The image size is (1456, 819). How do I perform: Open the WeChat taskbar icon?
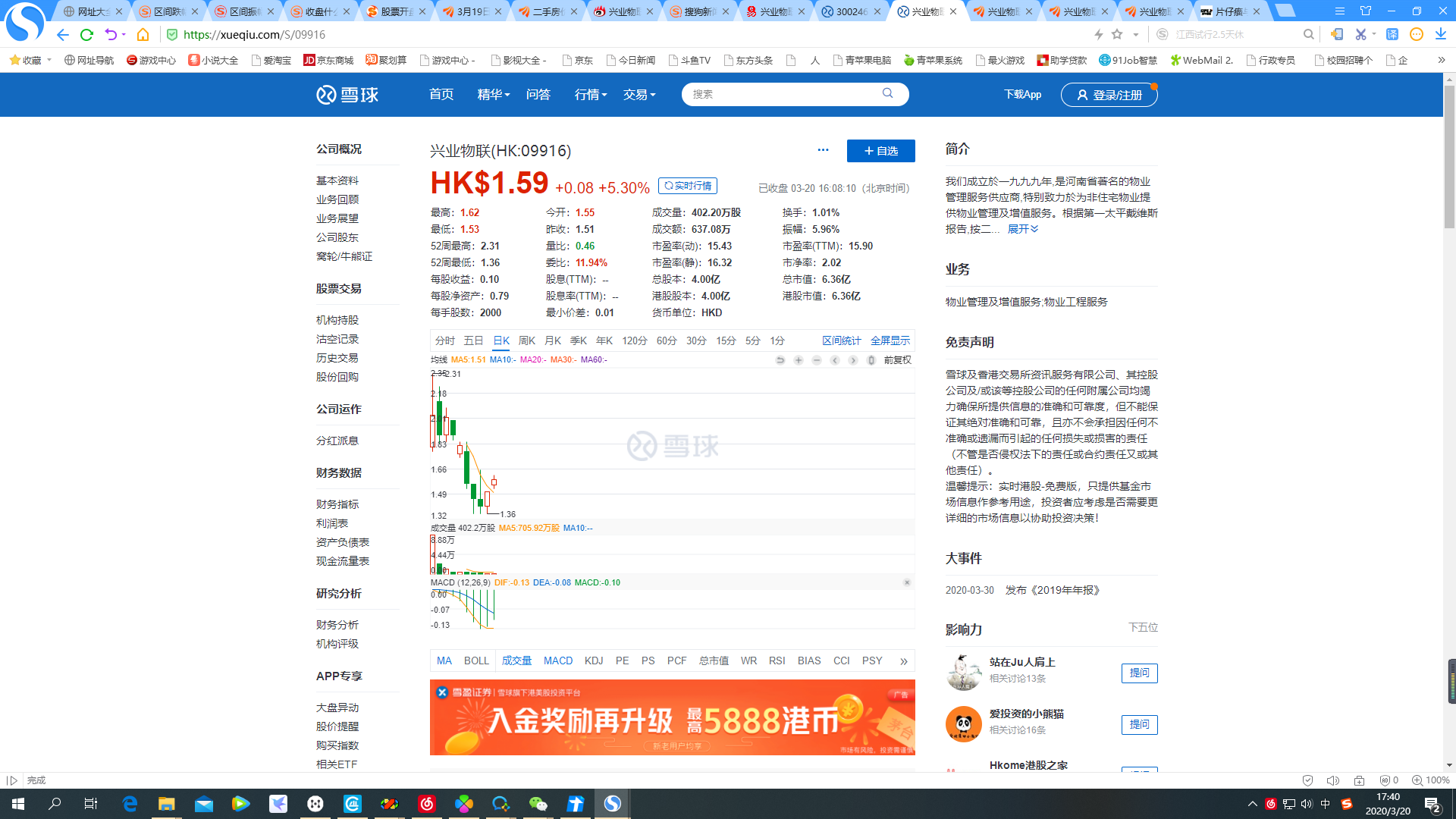click(538, 804)
